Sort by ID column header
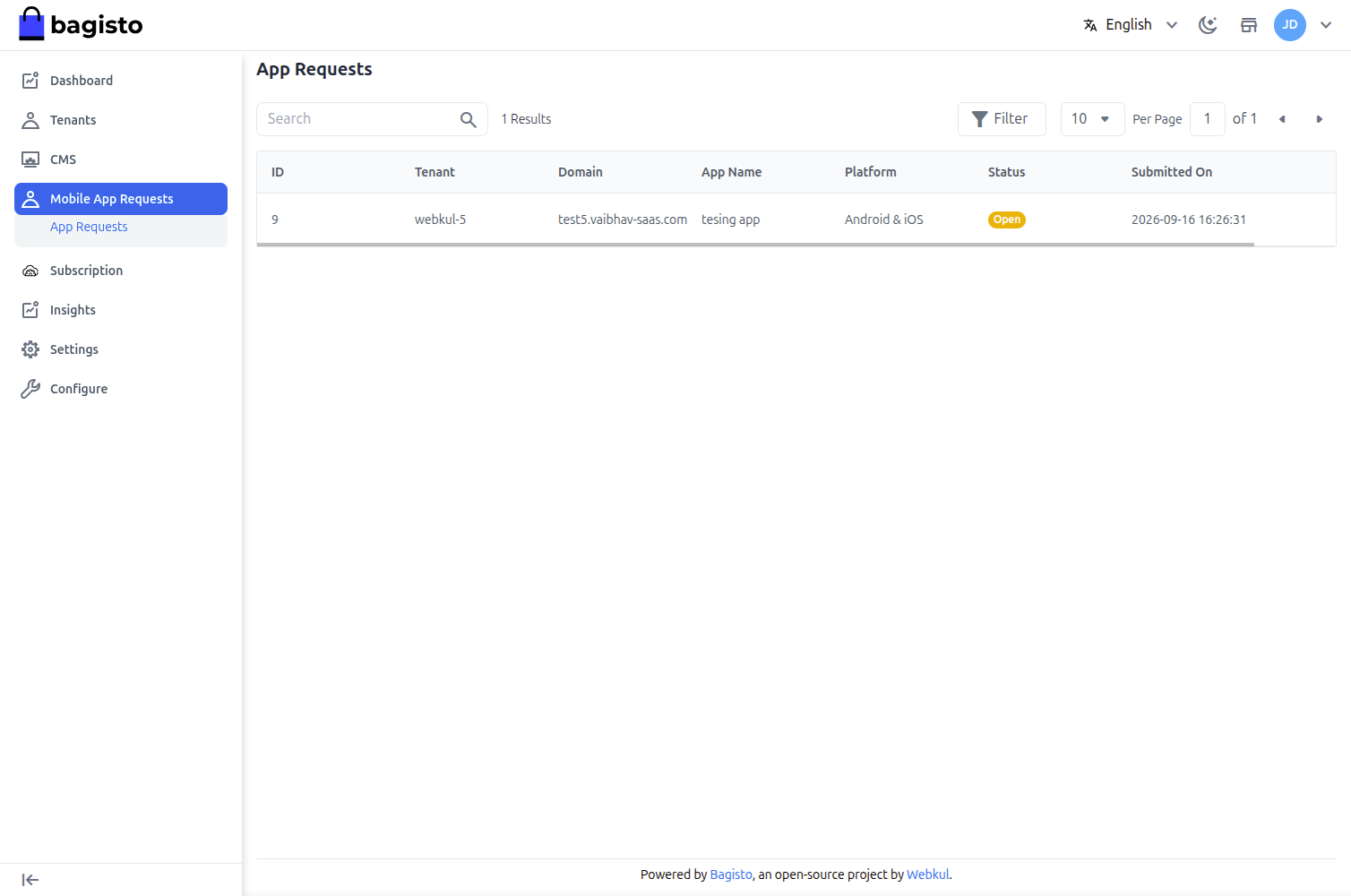The width and height of the screenshot is (1351, 896). 278,172
